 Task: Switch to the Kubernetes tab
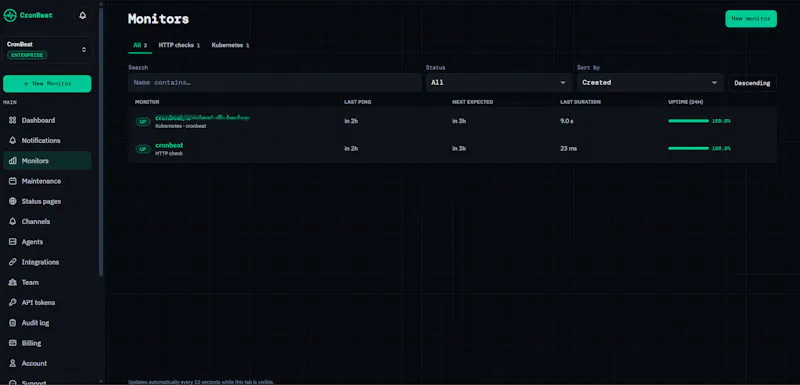(230, 45)
